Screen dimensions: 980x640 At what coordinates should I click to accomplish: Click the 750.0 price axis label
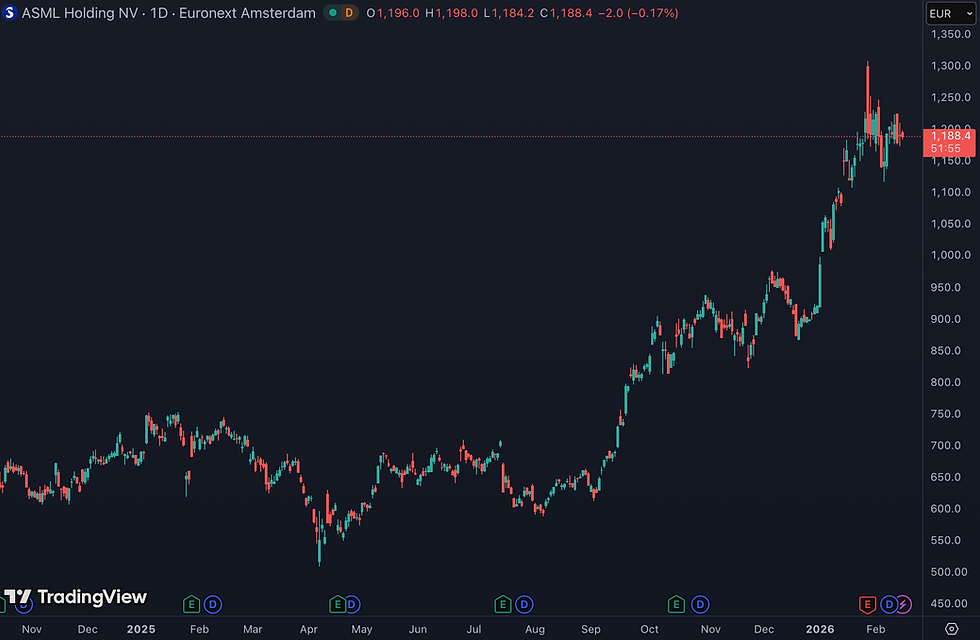point(945,414)
